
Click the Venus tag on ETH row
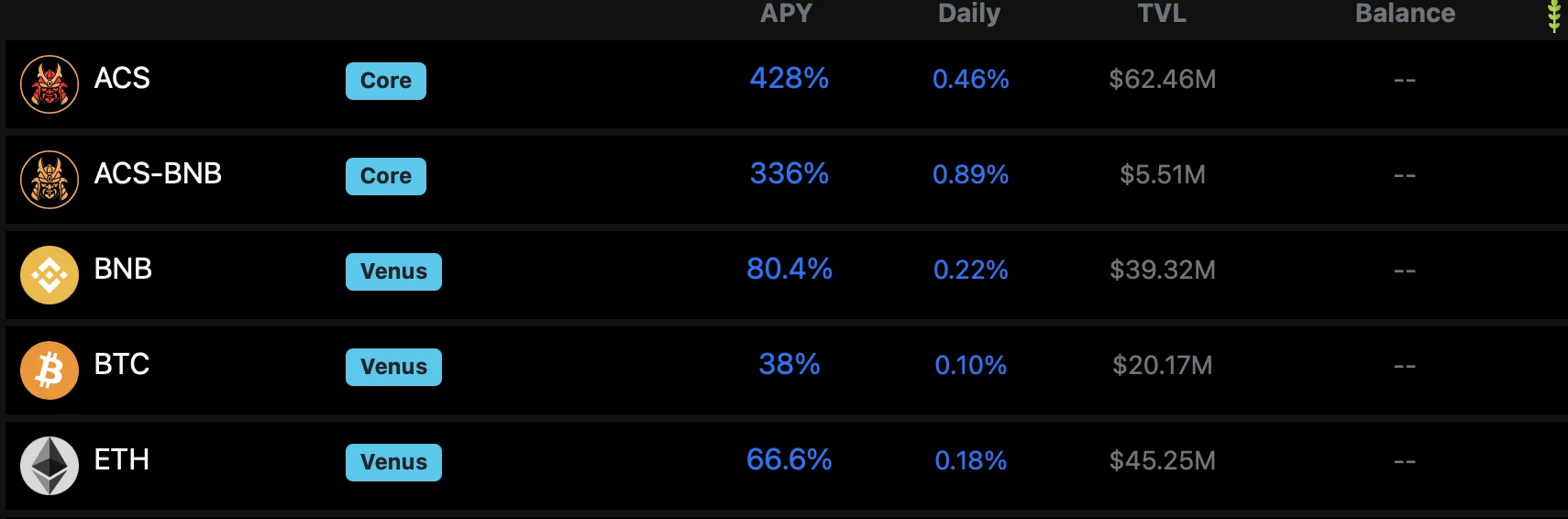point(393,462)
